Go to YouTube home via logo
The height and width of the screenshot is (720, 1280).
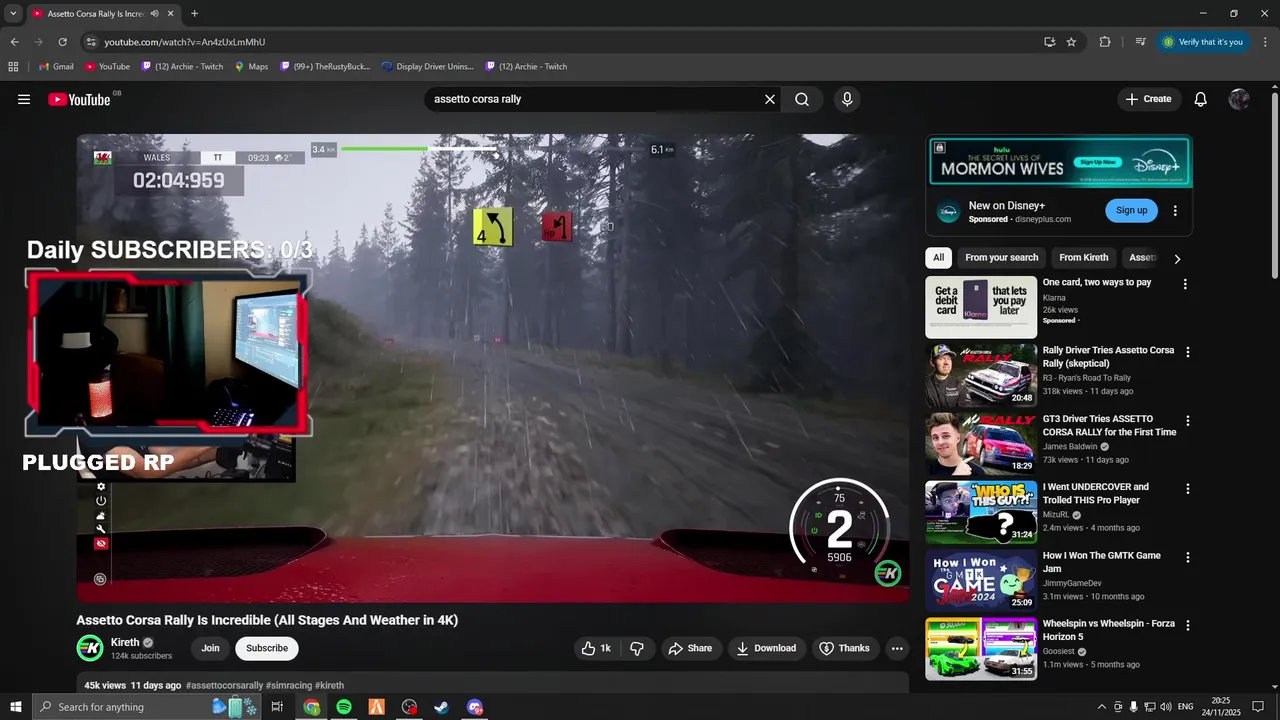[x=79, y=99]
